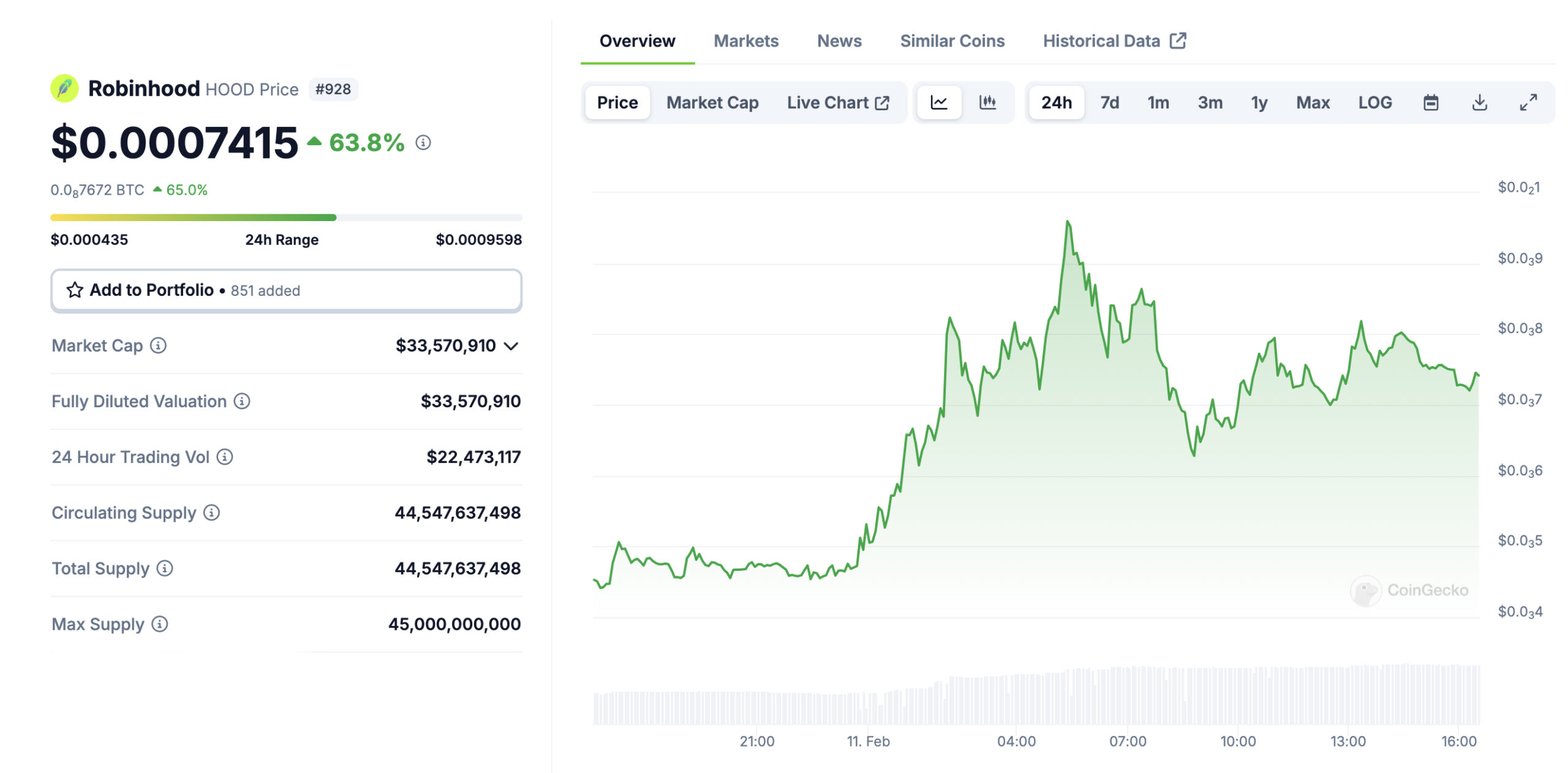Expand the Market Cap value dropdown
Viewport: 1568px width, 773px height.
point(510,346)
